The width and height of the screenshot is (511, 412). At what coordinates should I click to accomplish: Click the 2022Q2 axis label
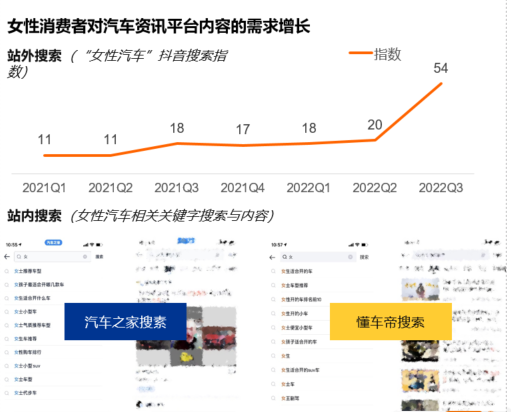point(375,188)
